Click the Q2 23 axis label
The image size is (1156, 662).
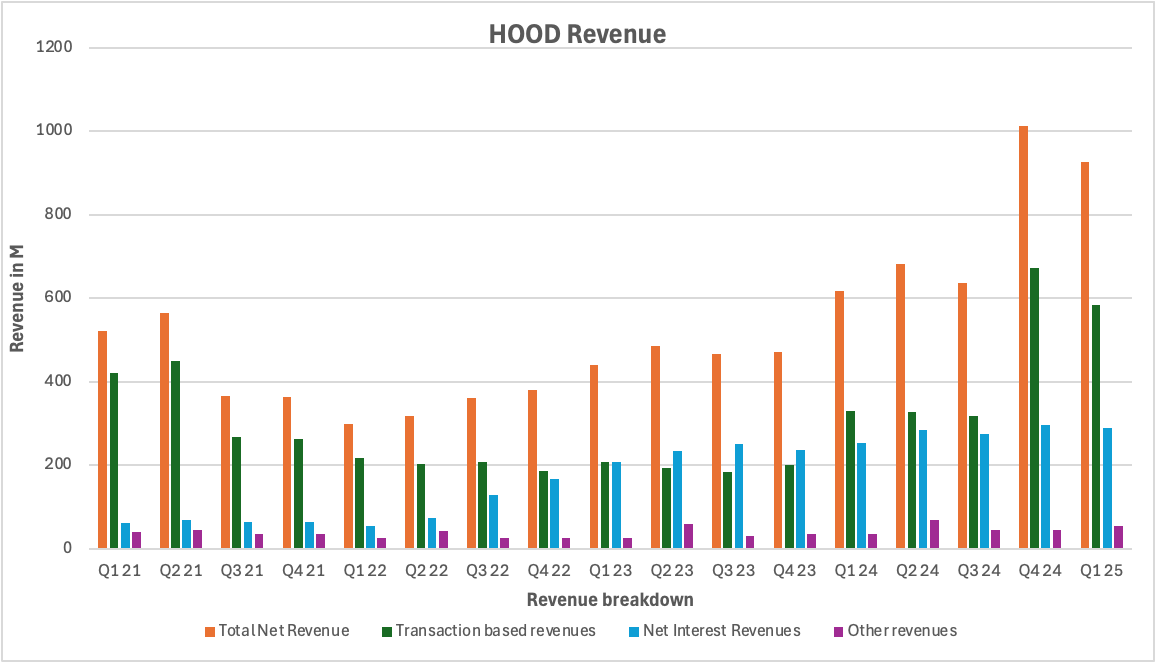pyautogui.click(x=672, y=571)
